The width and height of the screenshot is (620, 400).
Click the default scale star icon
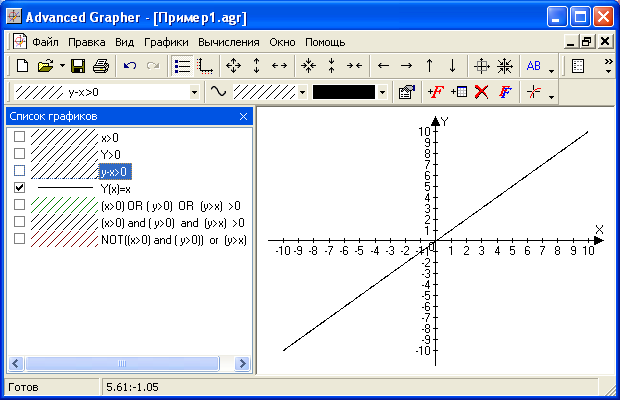coord(505,66)
